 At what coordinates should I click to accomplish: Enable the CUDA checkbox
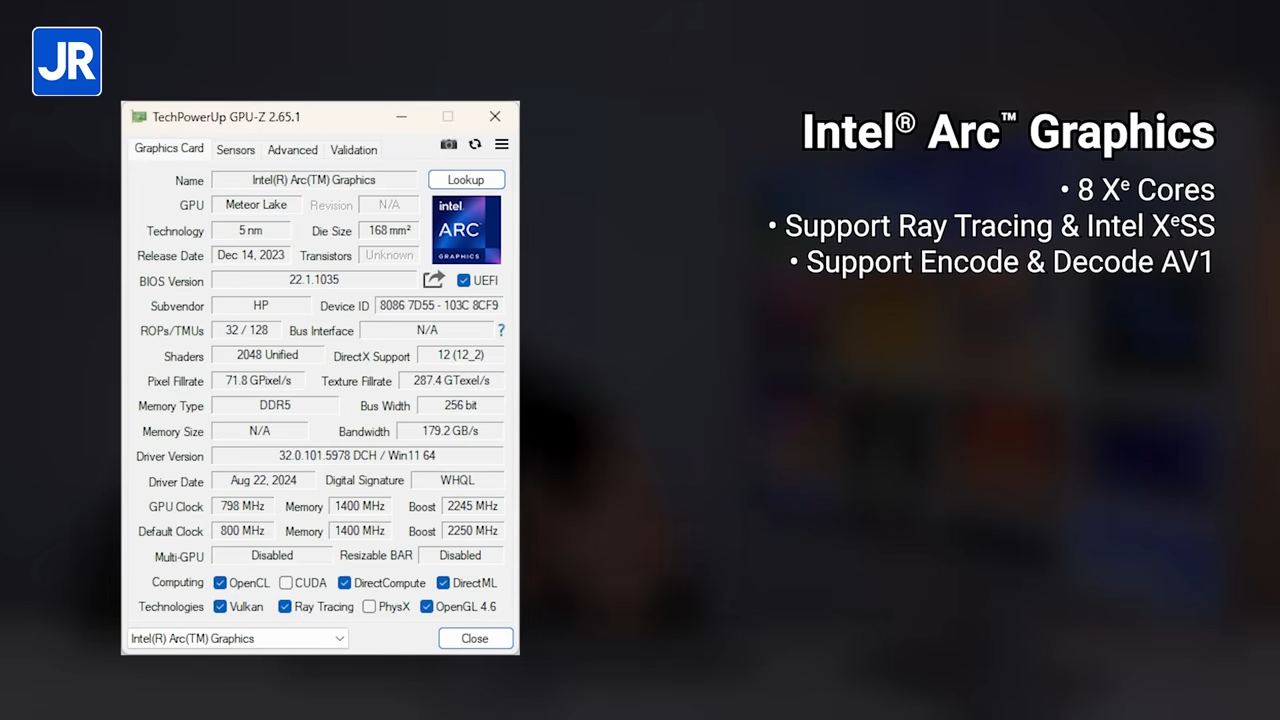(x=286, y=583)
